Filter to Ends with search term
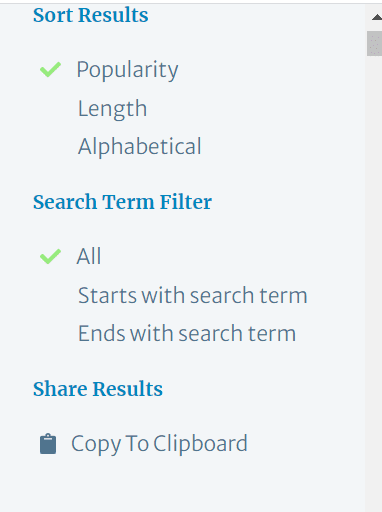 (x=187, y=333)
